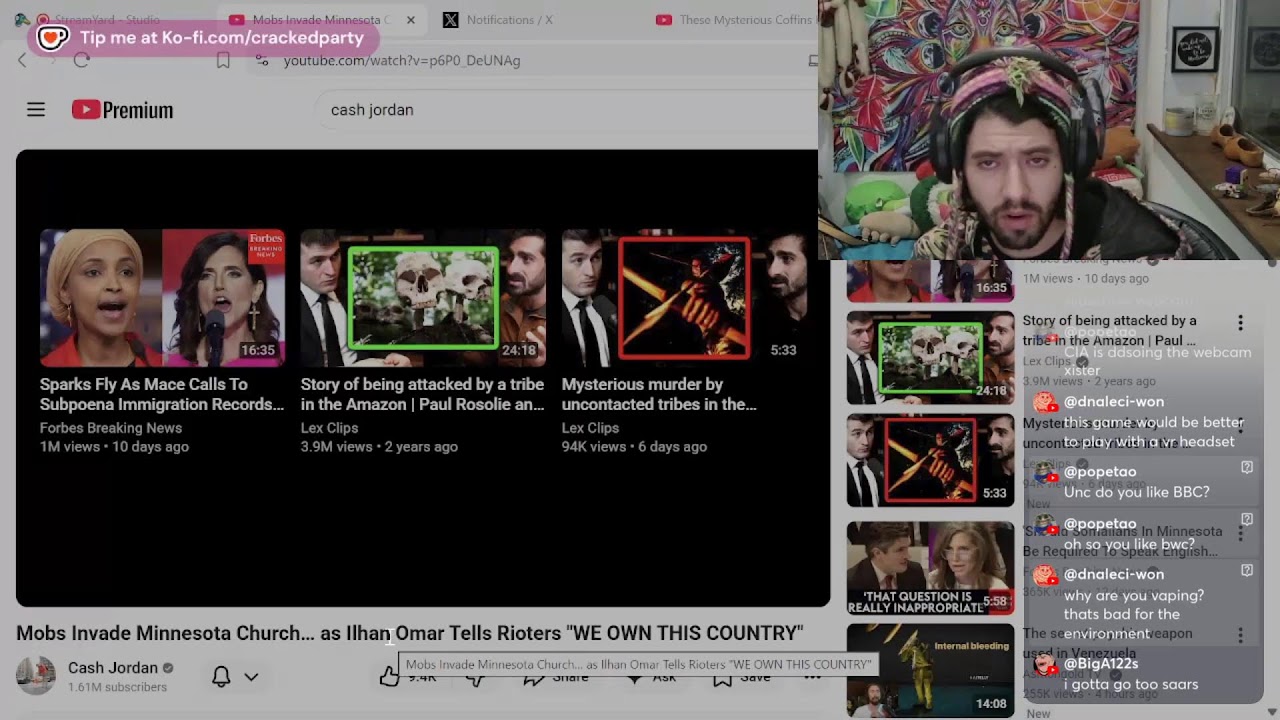Switch to the Notifications / X tab
The width and height of the screenshot is (1280, 720).
tap(500, 20)
